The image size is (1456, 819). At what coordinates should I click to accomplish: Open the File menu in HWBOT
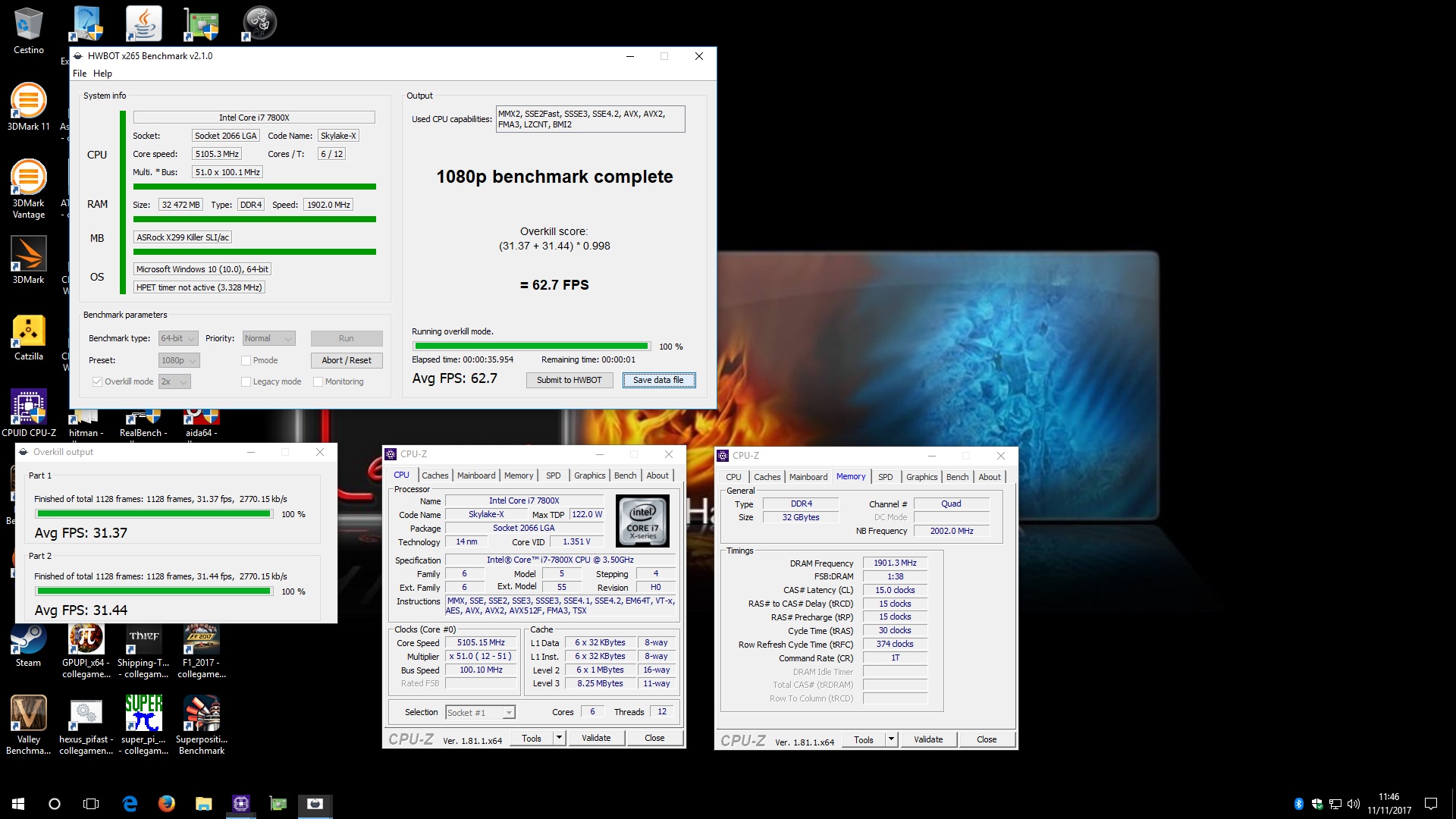click(x=80, y=74)
